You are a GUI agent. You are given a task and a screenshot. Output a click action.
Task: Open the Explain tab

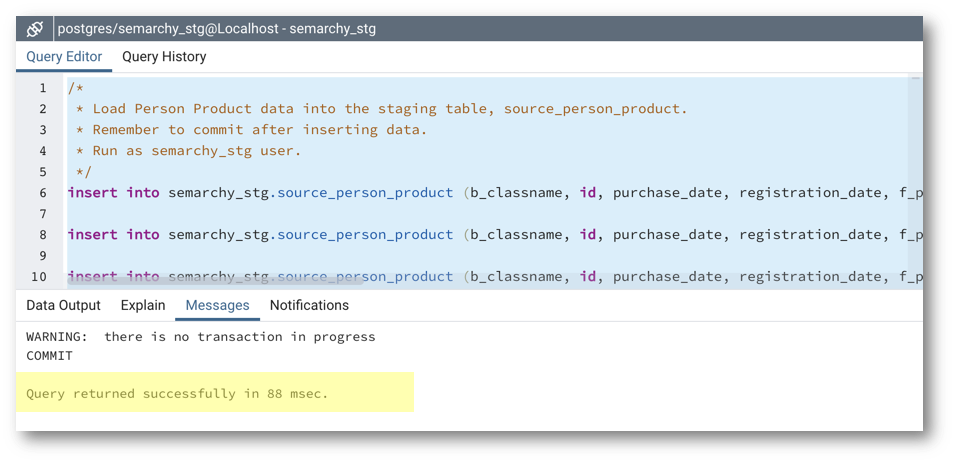pos(143,305)
